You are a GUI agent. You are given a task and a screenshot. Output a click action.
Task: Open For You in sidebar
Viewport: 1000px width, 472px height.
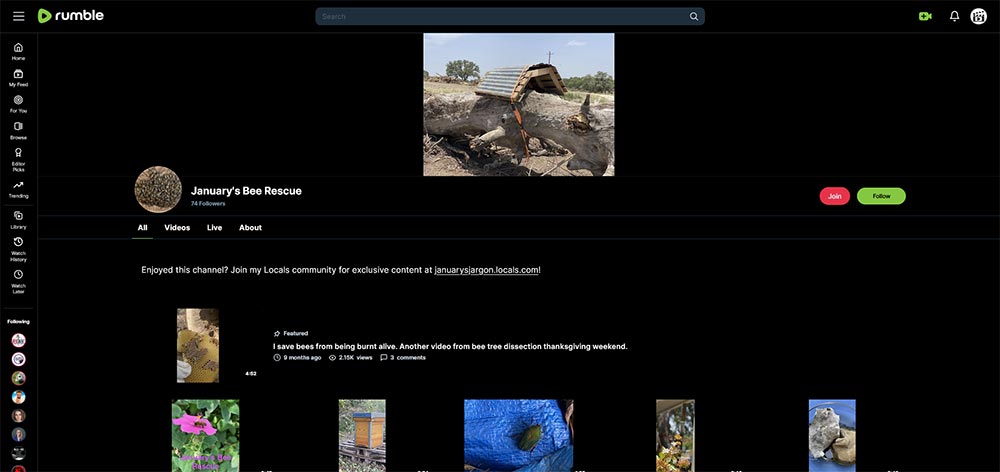(18, 104)
